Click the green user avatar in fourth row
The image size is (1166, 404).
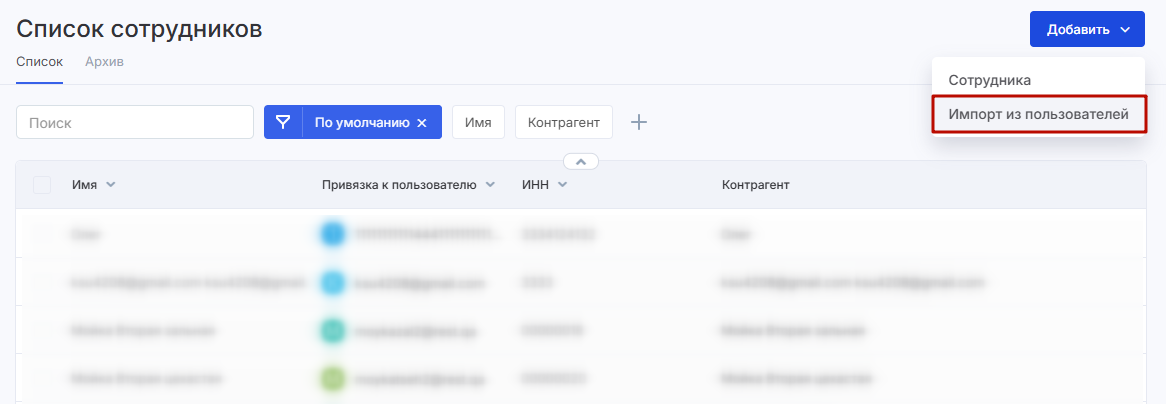pos(332,379)
